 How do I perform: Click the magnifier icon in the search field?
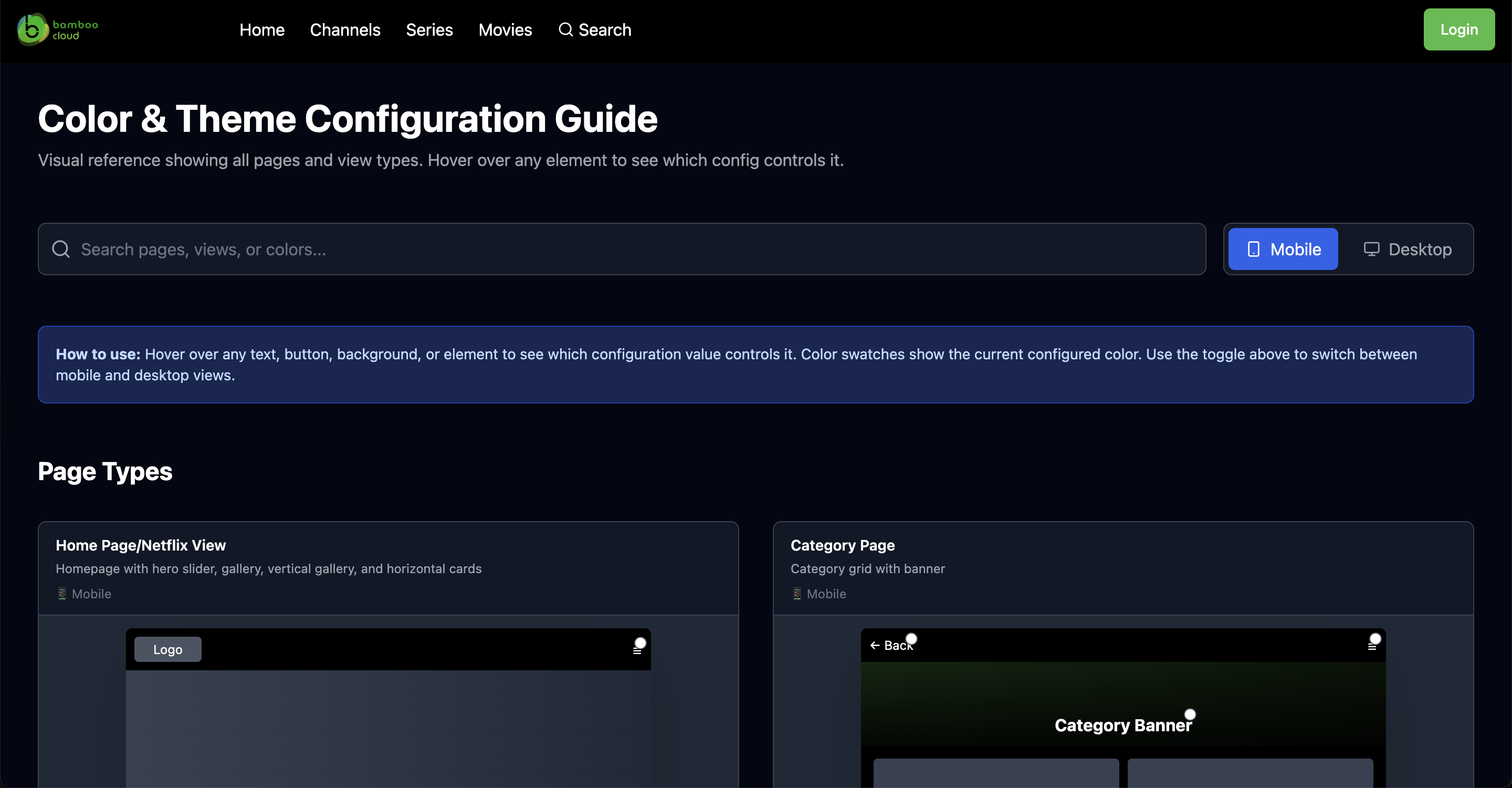[61, 249]
